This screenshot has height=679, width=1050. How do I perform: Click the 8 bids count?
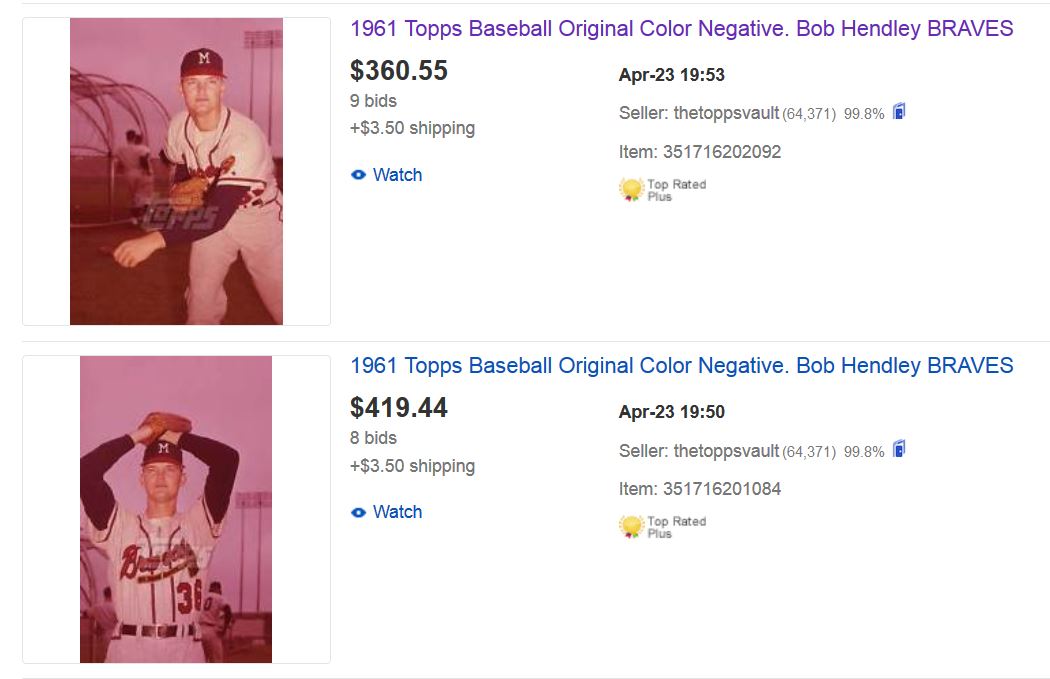tap(373, 438)
